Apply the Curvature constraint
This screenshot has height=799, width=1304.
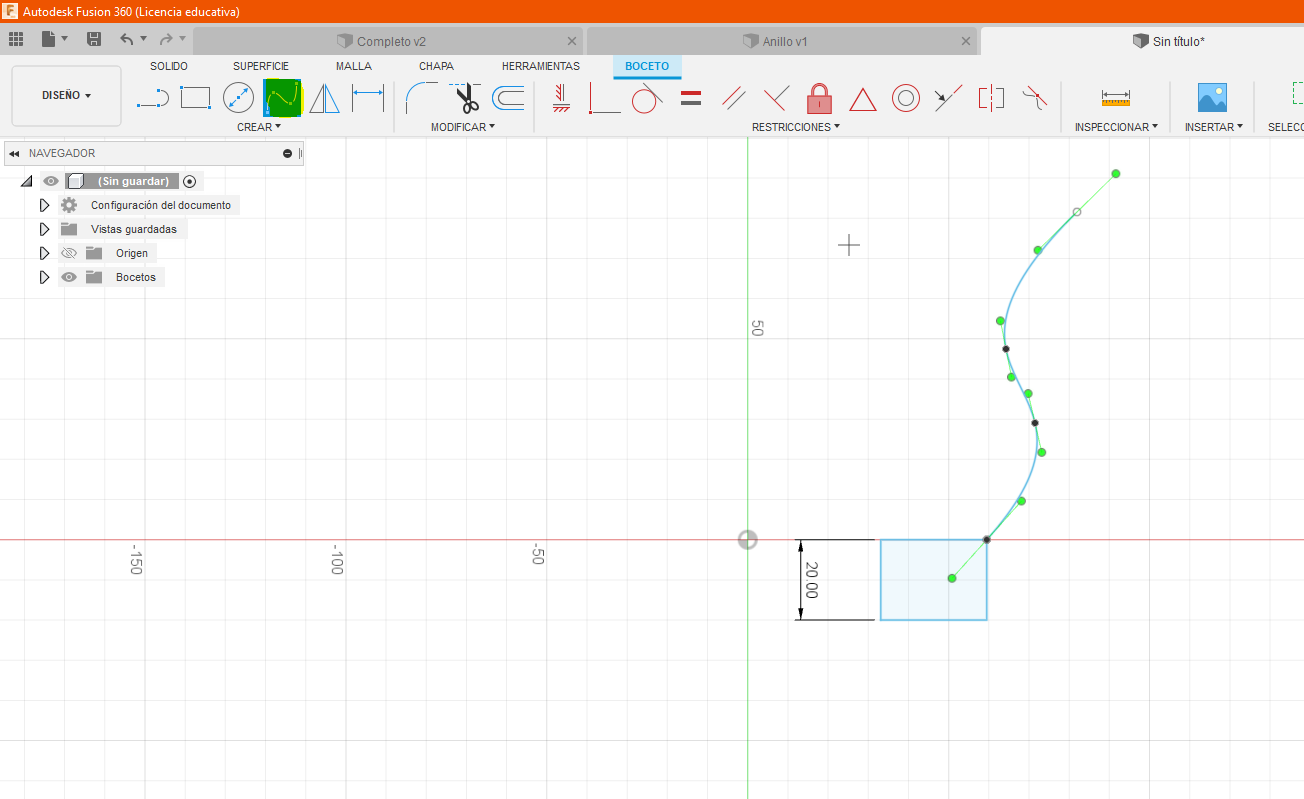point(1034,98)
